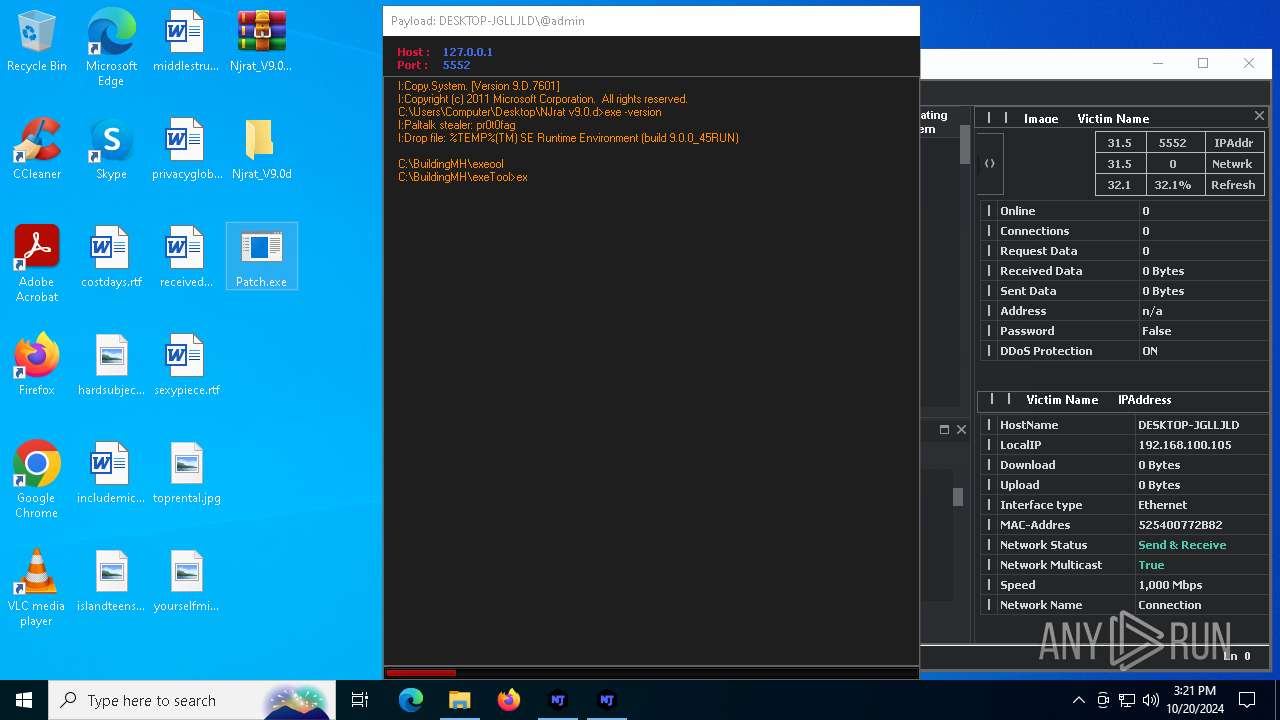
Task: Select the DDoS Protection row
Action: (x=1123, y=351)
